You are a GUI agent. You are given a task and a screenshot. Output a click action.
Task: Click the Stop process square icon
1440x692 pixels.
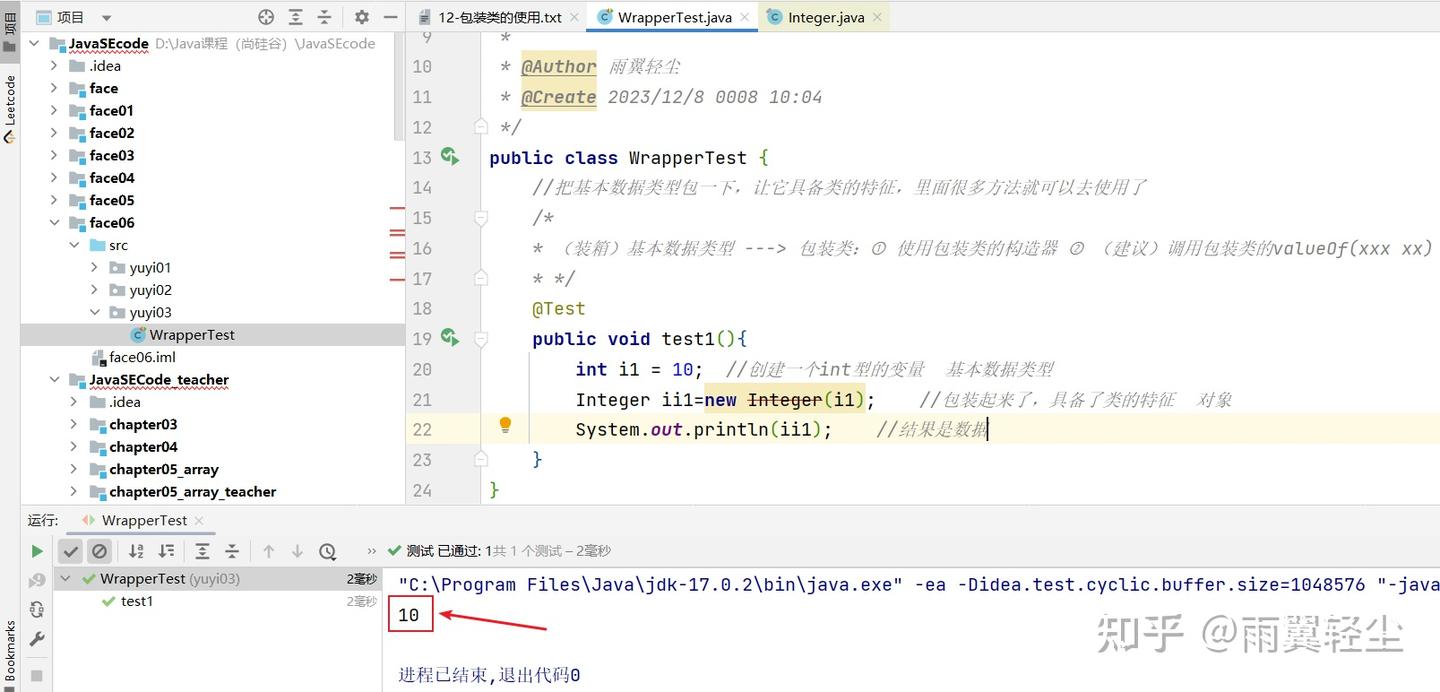37,673
